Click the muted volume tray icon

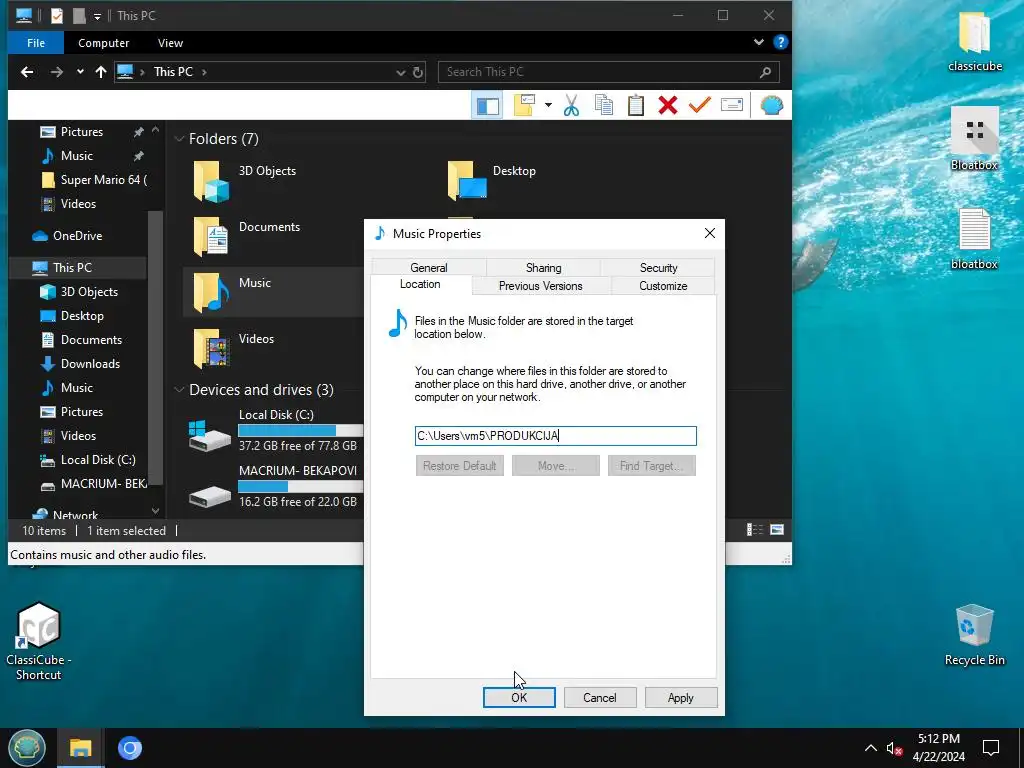tap(894, 748)
